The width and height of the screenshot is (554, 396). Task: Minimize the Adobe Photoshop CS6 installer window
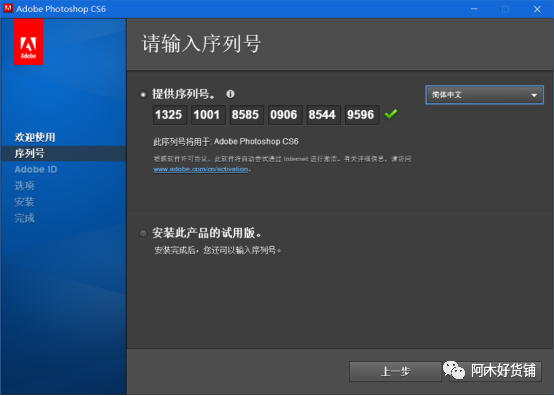(x=474, y=9)
